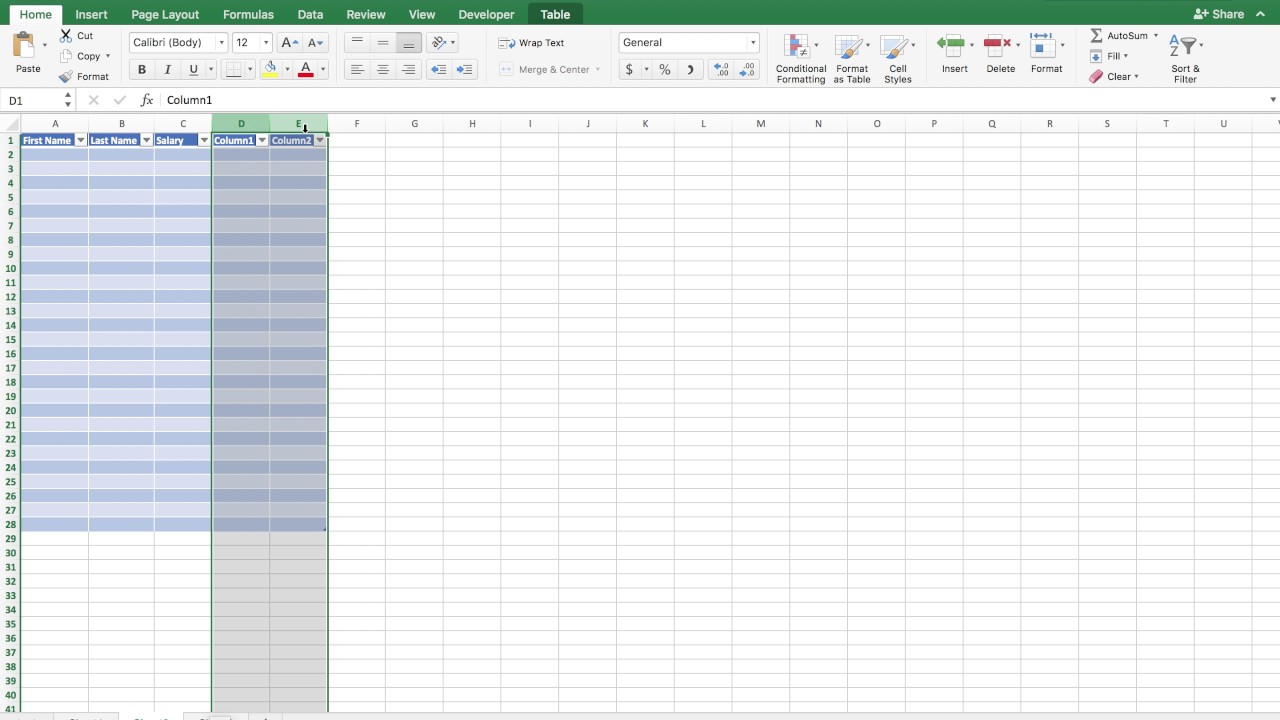Click the Copy icon

tap(66, 56)
